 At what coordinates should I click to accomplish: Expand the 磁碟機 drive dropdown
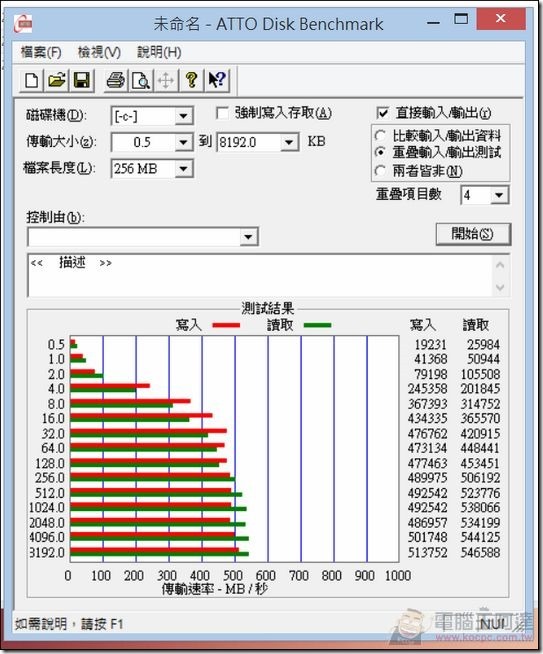coord(183,116)
